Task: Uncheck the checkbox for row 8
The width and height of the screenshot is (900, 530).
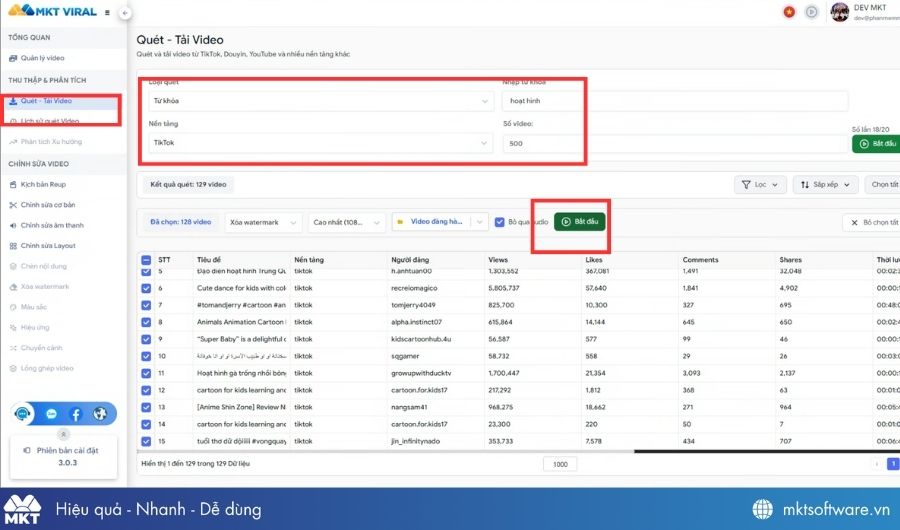Action: [x=146, y=322]
